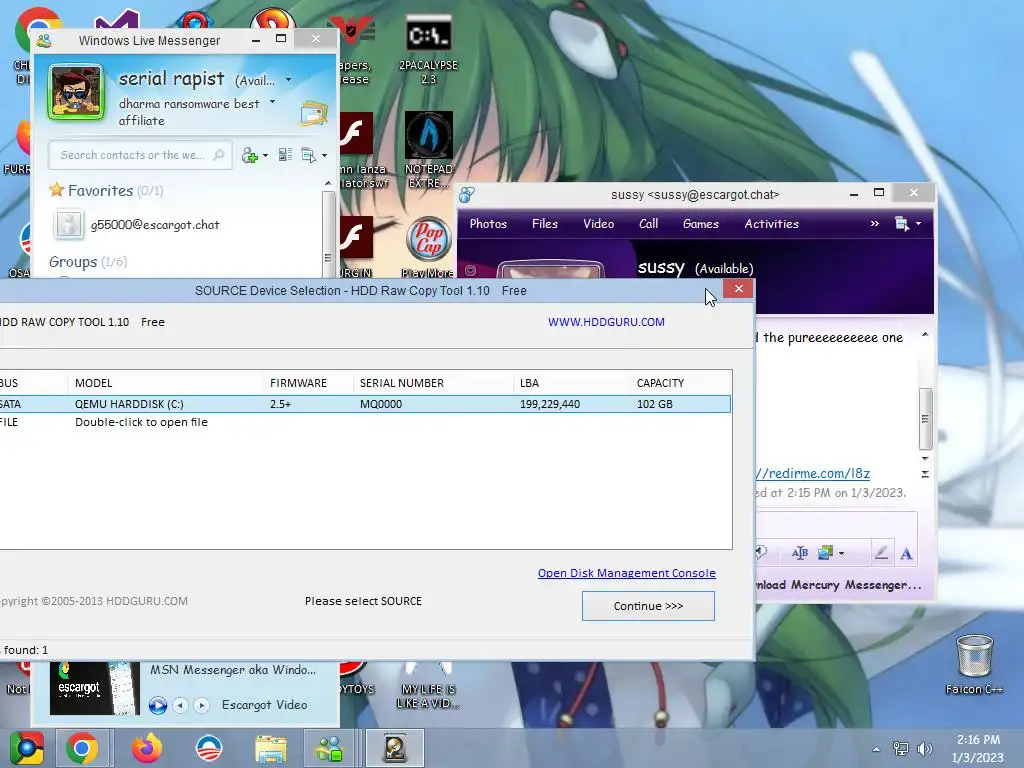Click the email inbox icon in Messenger
This screenshot has height=768, width=1024.
pyautogui.click(x=313, y=113)
